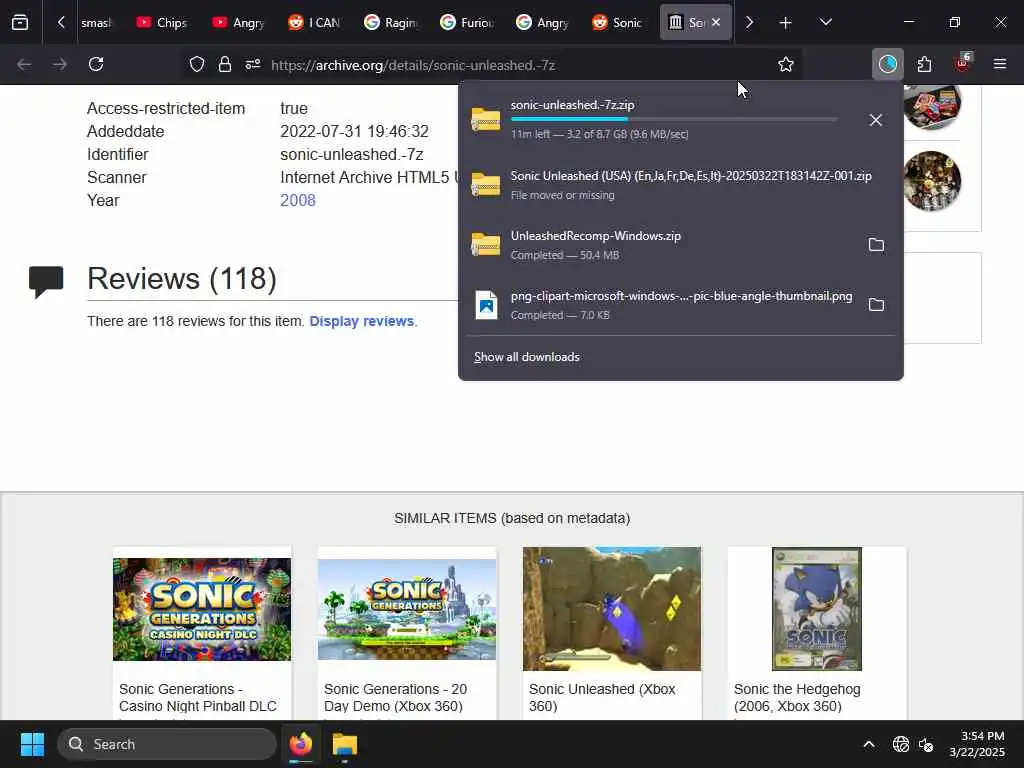Open 'Sonic Generations - 20 Day Demo' title
The width and height of the screenshot is (1024, 768).
[396, 697]
